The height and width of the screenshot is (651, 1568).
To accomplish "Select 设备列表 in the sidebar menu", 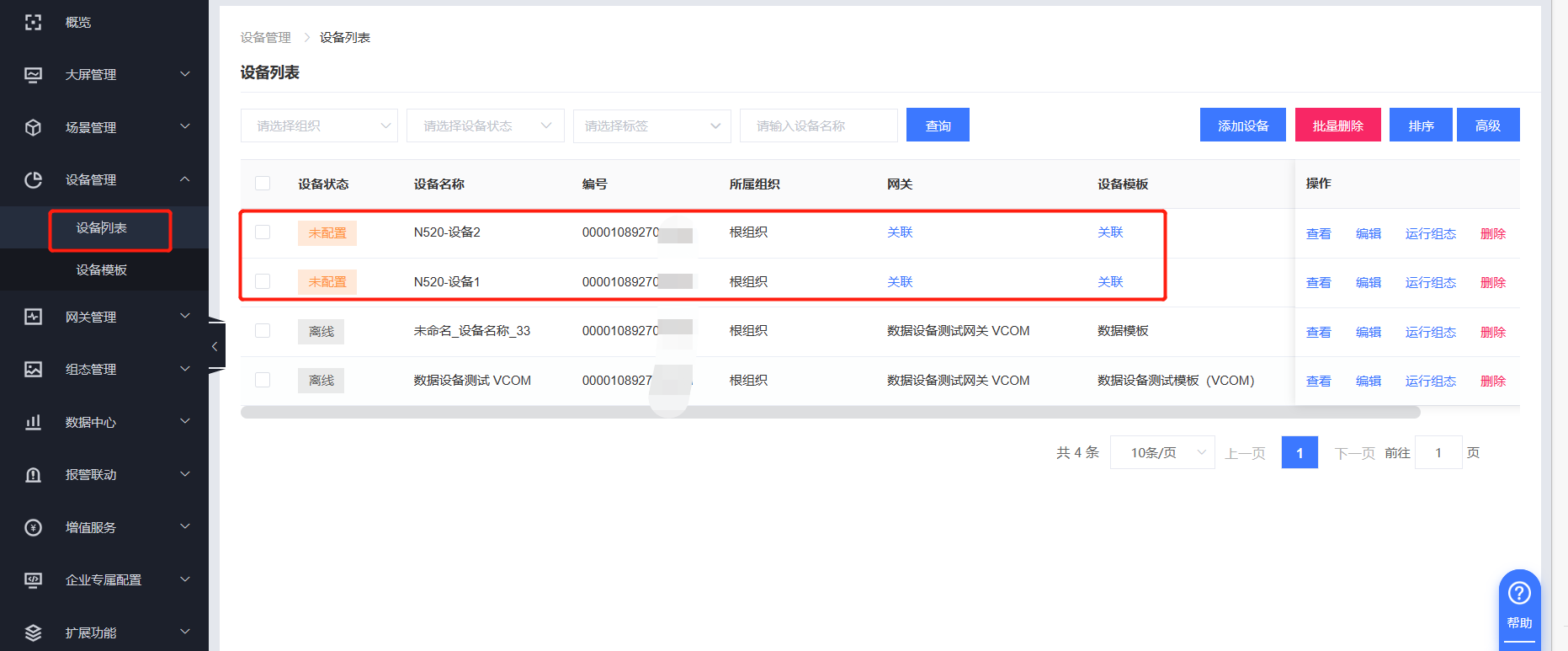I will [102, 228].
